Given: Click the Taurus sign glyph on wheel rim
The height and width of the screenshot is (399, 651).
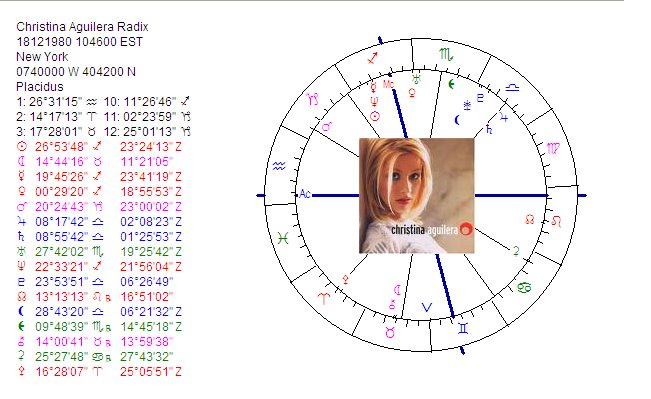Looking at the screenshot, I should (390, 332).
